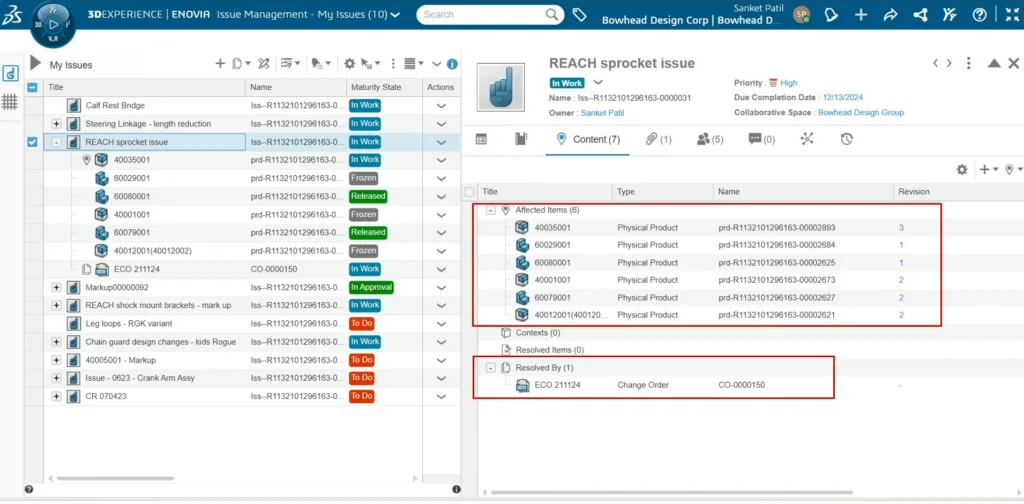
Task: Open the SP user avatar
Action: point(801,14)
